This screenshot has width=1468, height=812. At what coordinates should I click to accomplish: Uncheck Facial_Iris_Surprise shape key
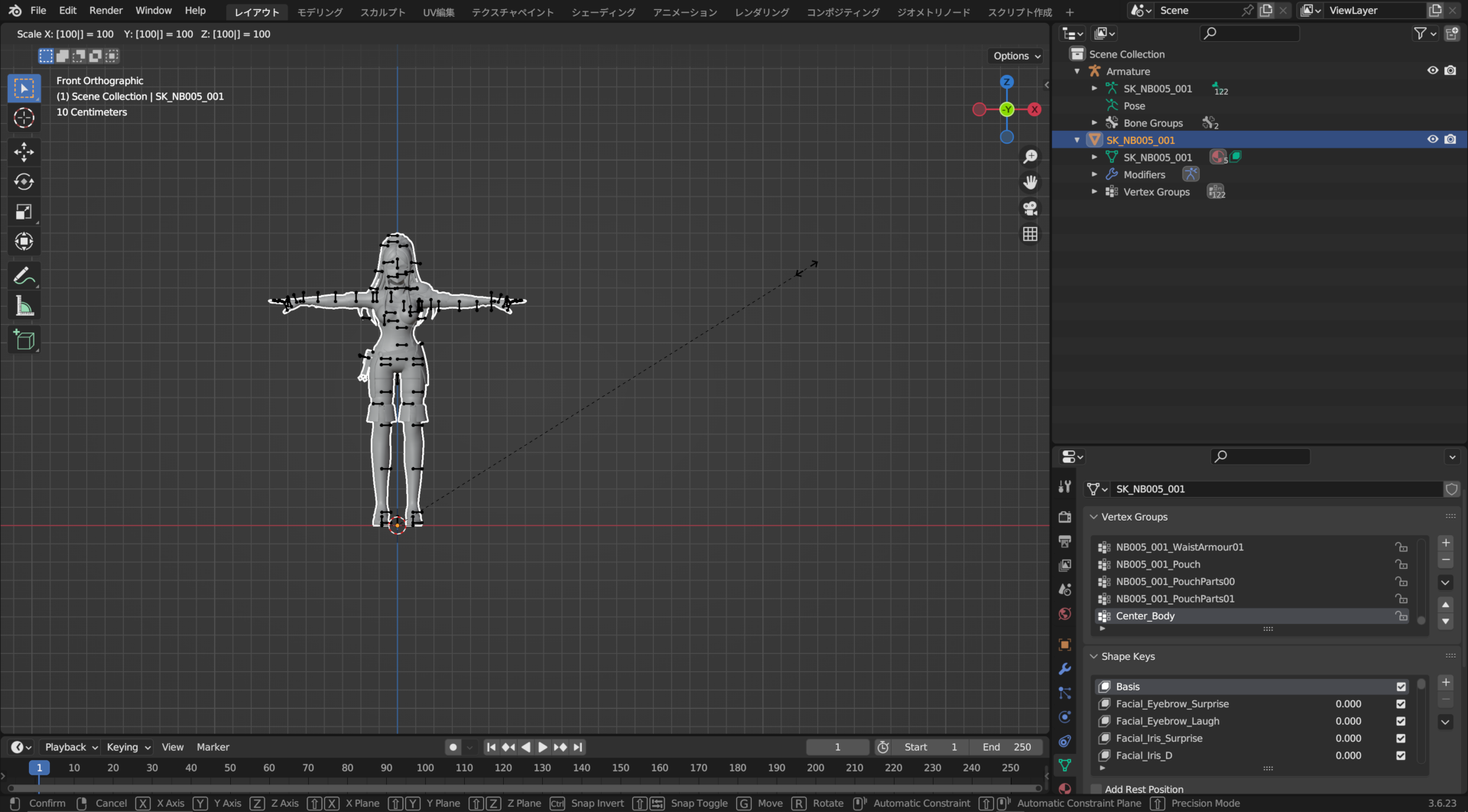click(x=1401, y=739)
